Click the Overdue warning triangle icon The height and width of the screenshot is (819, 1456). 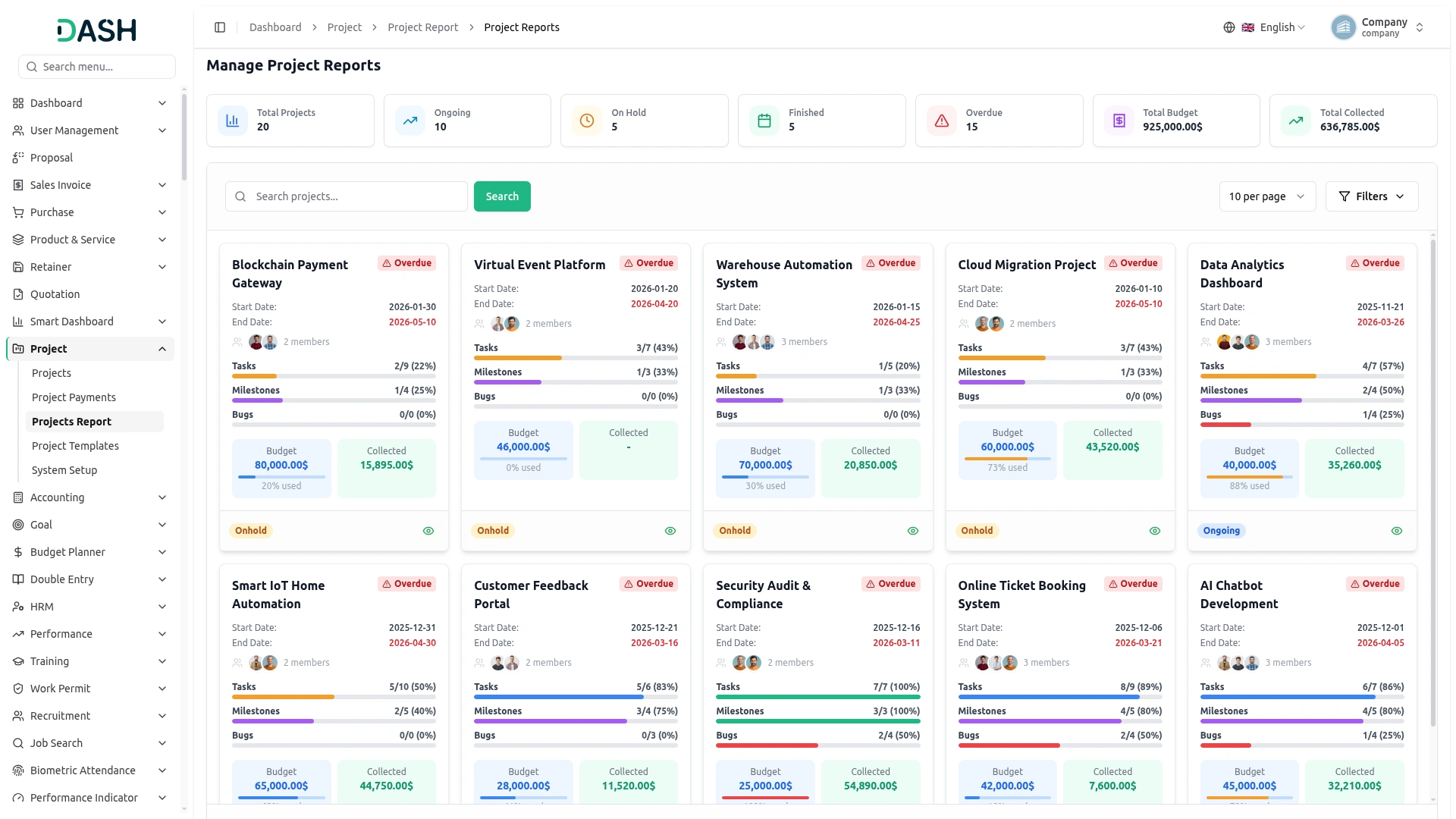tap(942, 121)
